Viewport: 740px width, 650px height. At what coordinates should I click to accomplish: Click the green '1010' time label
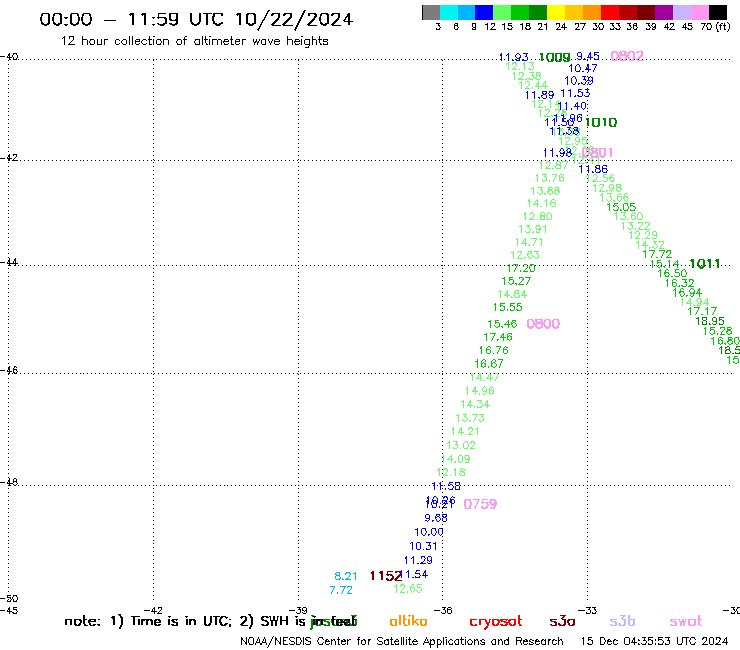[601, 123]
